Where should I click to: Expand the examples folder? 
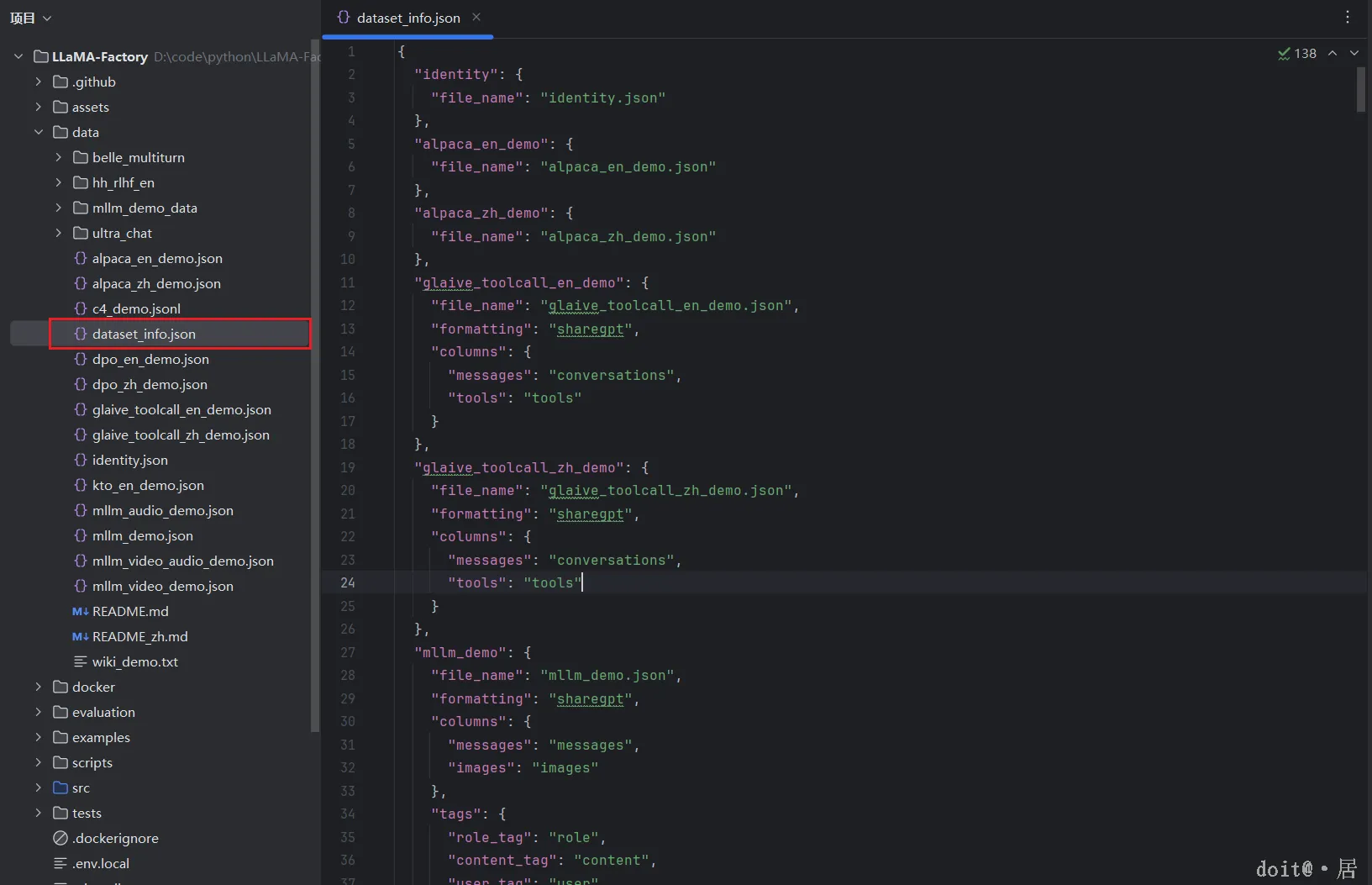39,738
